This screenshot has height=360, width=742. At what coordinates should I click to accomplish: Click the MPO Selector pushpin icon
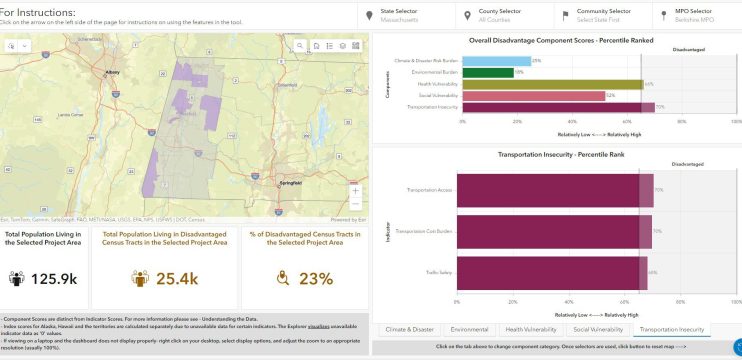pyautogui.click(x=663, y=16)
